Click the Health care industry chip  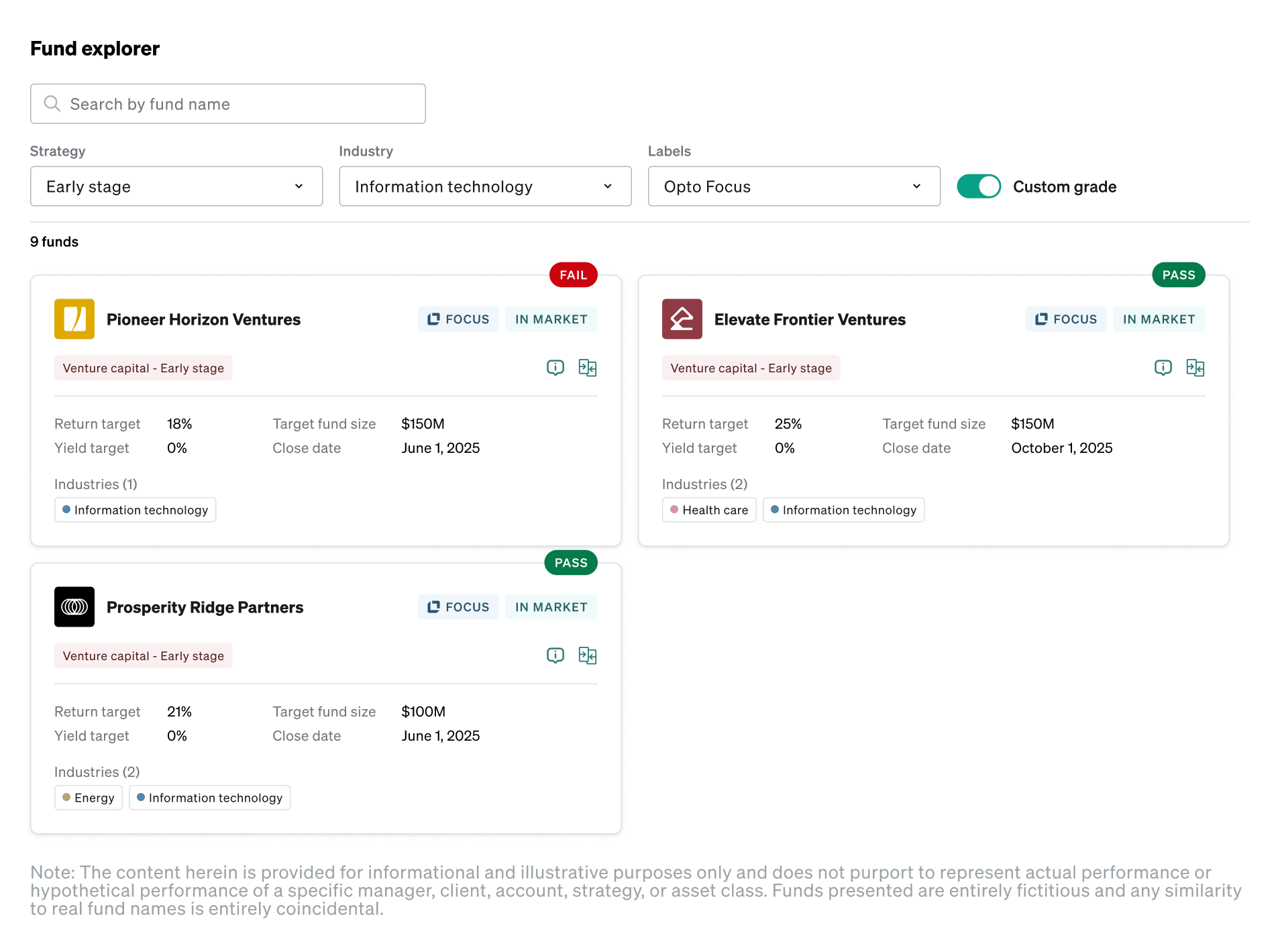pos(708,510)
